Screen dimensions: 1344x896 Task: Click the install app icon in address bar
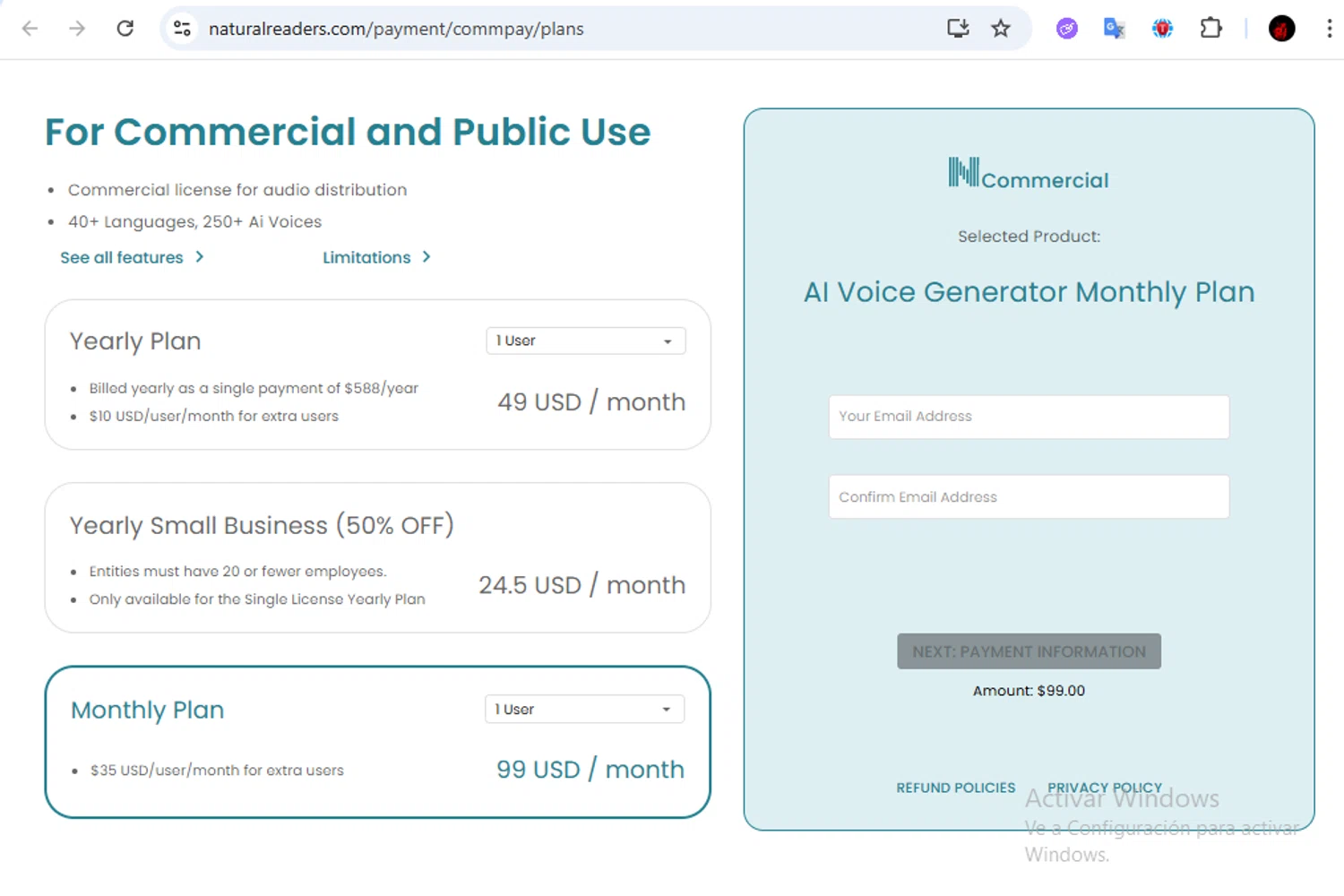point(958,29)
